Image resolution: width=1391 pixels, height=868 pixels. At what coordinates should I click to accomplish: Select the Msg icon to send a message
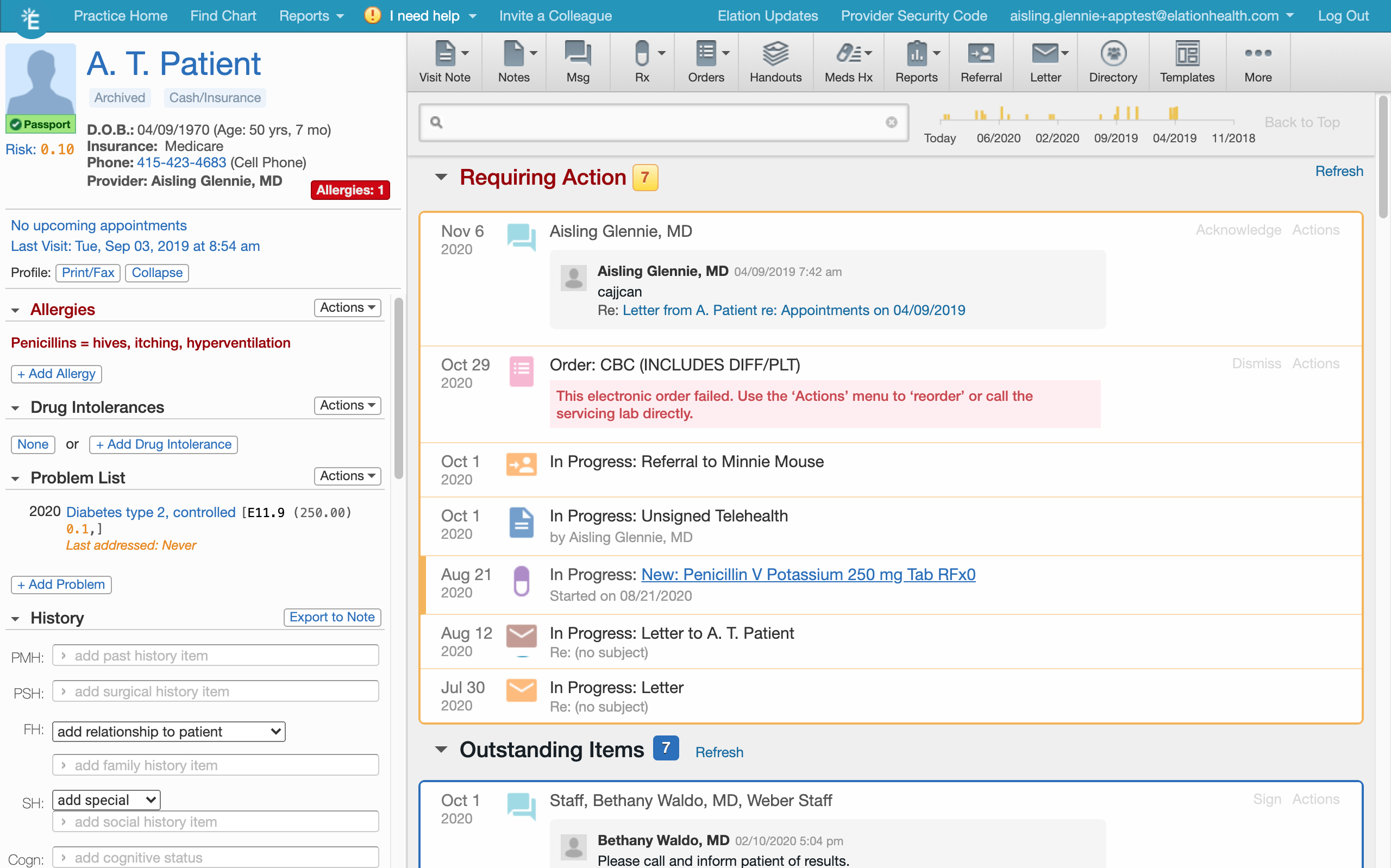(x=577, y=61)
